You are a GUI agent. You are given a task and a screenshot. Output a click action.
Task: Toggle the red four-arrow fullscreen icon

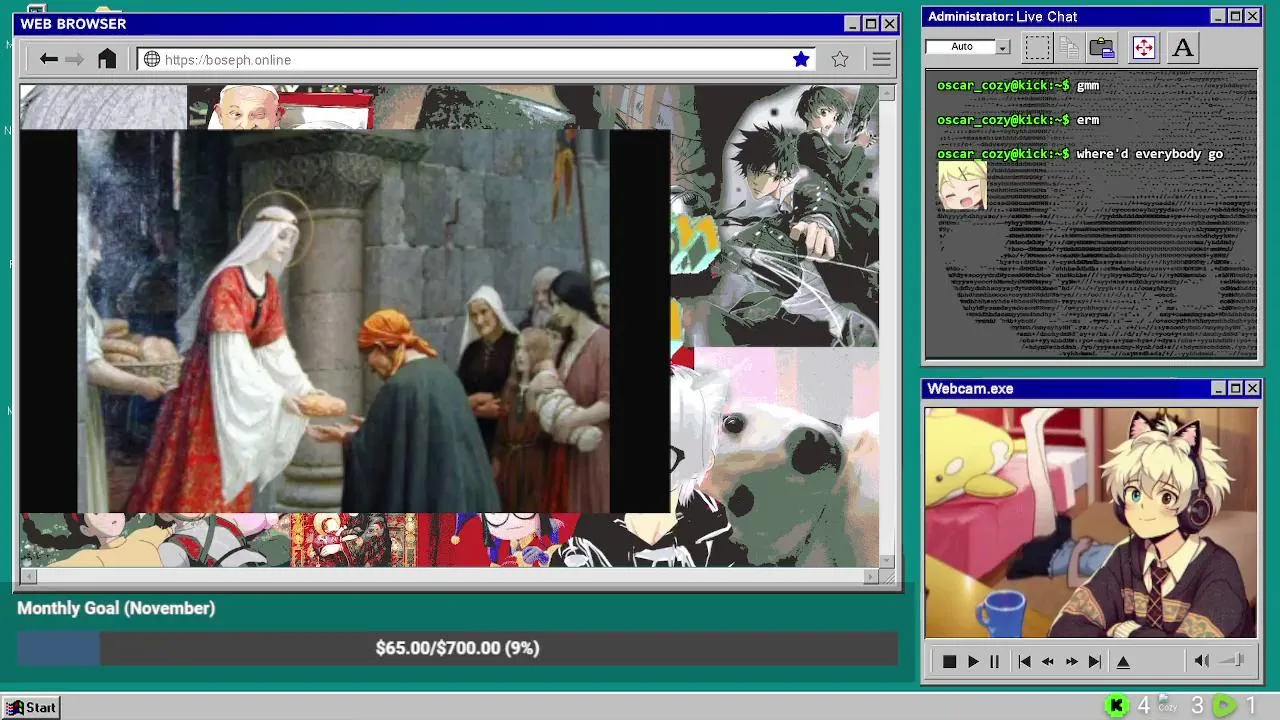1144,47
